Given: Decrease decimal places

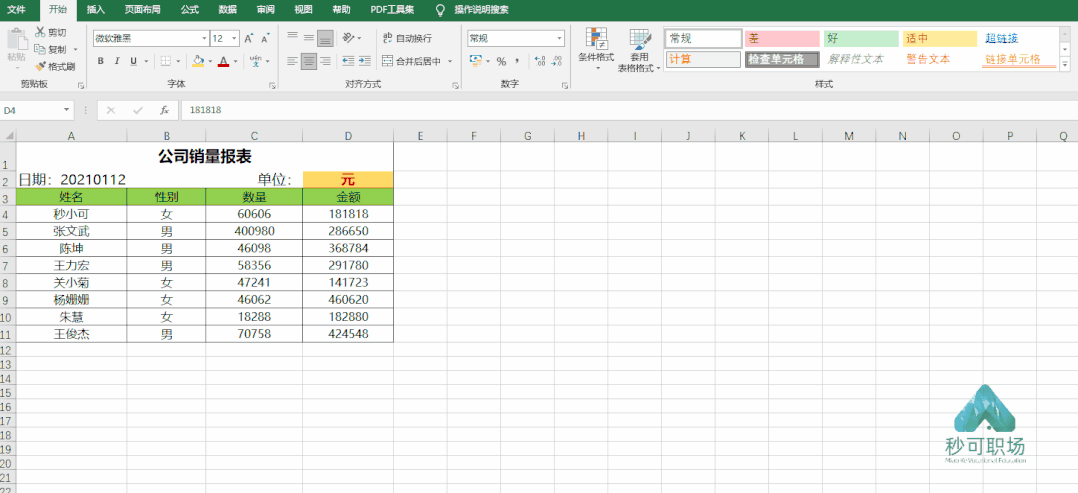Looking at the screenshot, I should coord(556,61).
